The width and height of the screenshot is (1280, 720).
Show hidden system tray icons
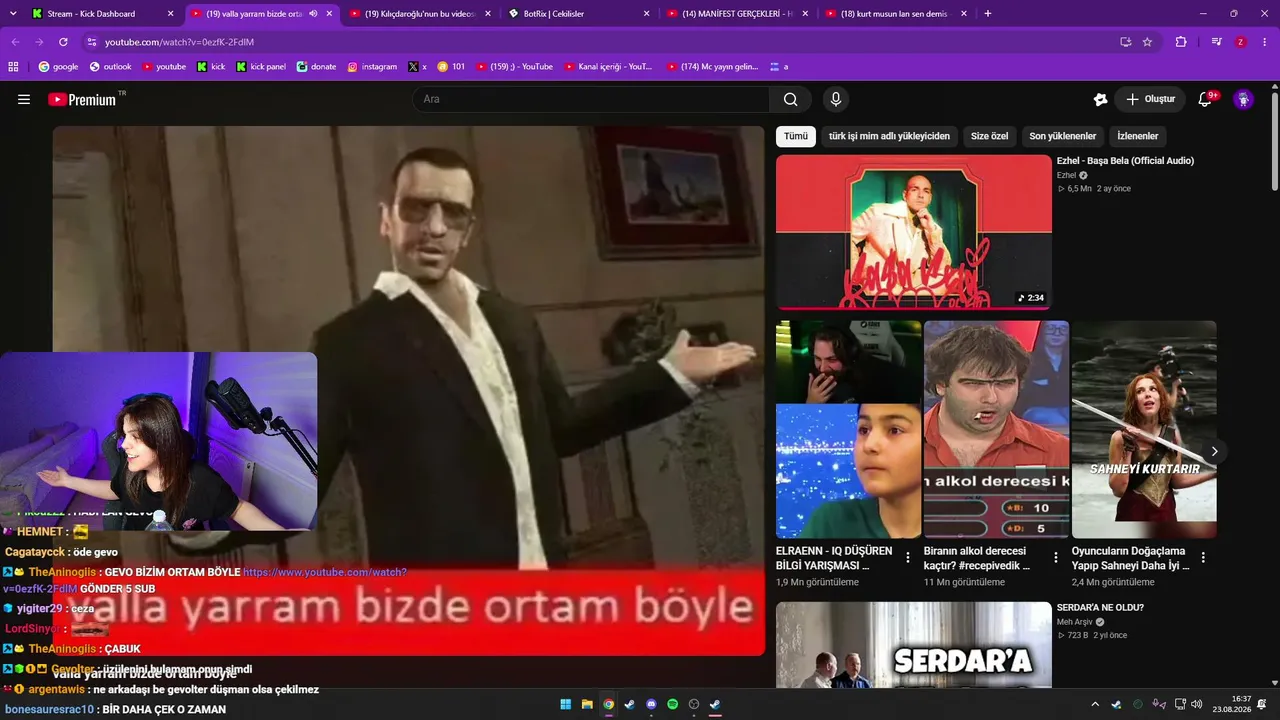(1094, 704)
